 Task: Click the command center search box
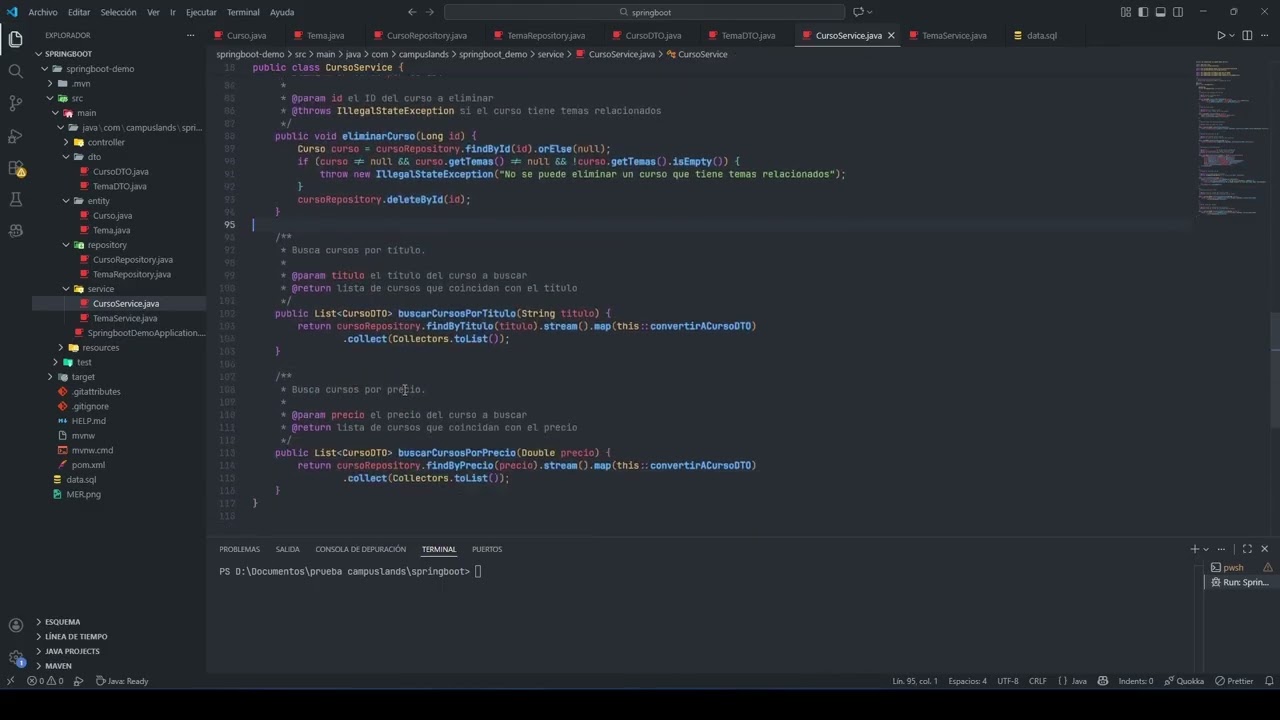click(645, 12)
